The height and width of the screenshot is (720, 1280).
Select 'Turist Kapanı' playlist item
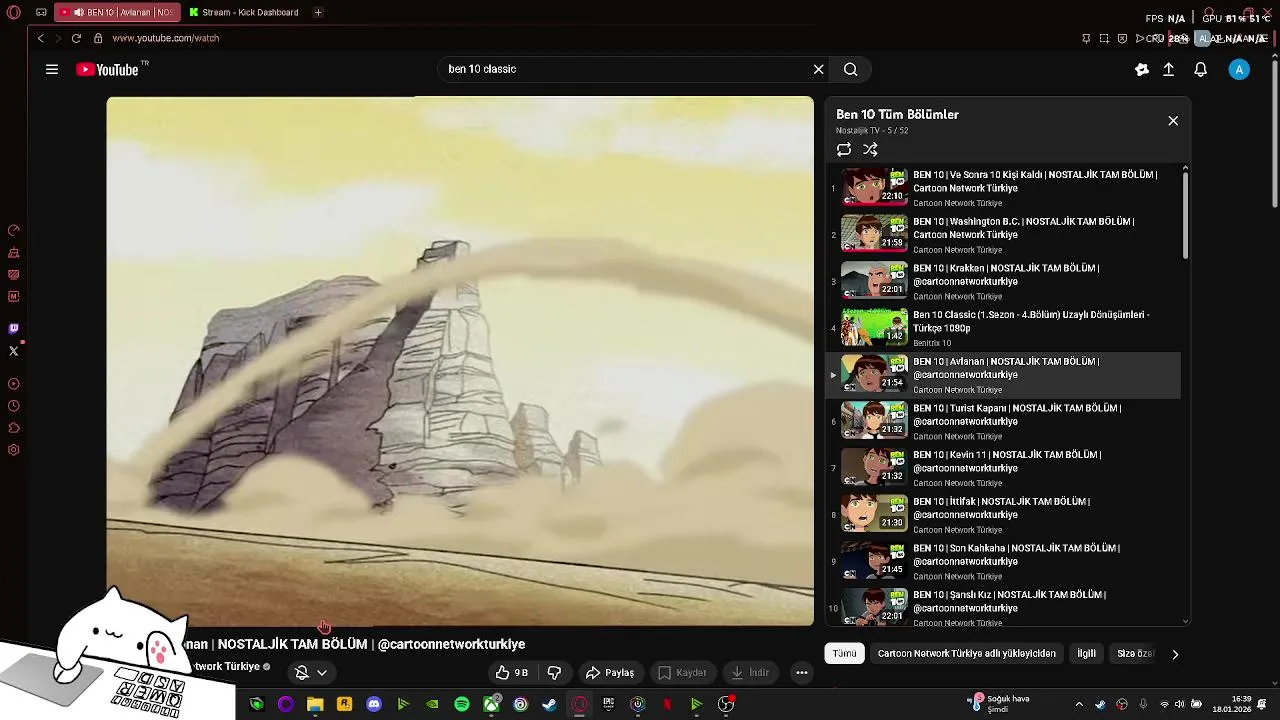point(1005,422)
